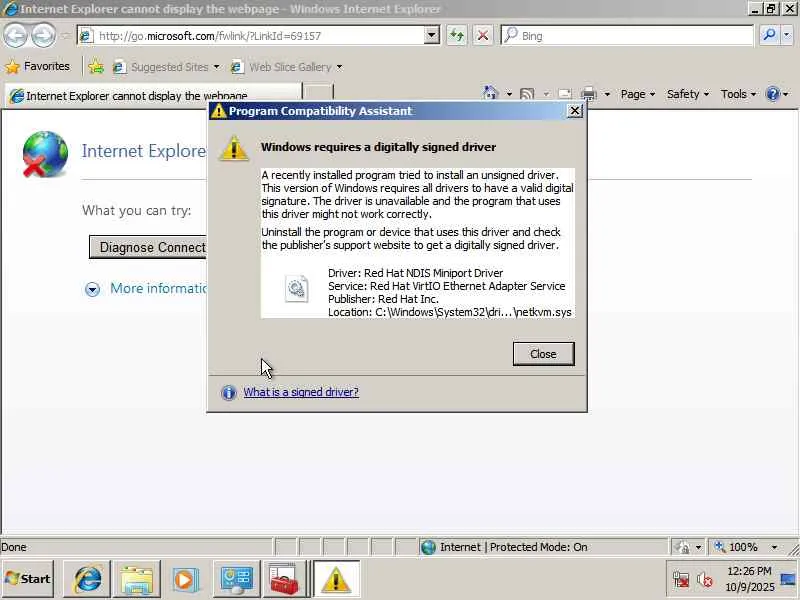Click the Forward navigation arrow
The image size is (800, 600).
tap(43, 36)
